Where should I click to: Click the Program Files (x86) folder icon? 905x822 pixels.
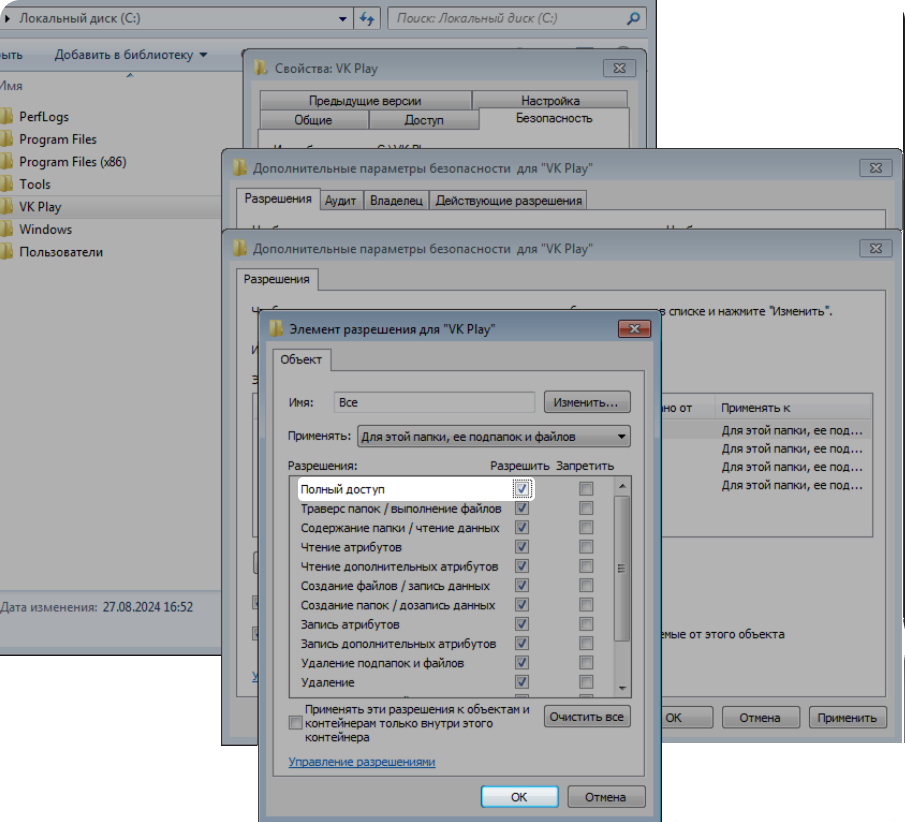(x=7, y=162)
